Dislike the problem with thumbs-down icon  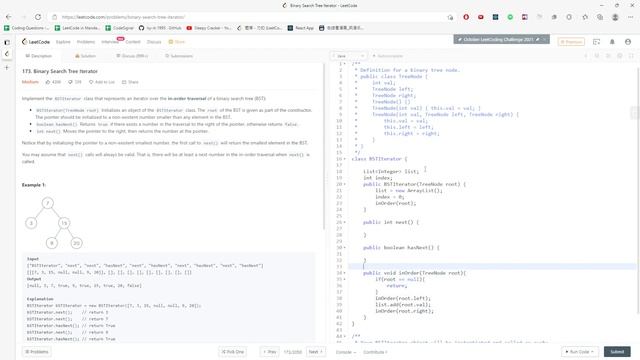click(70, 82)
